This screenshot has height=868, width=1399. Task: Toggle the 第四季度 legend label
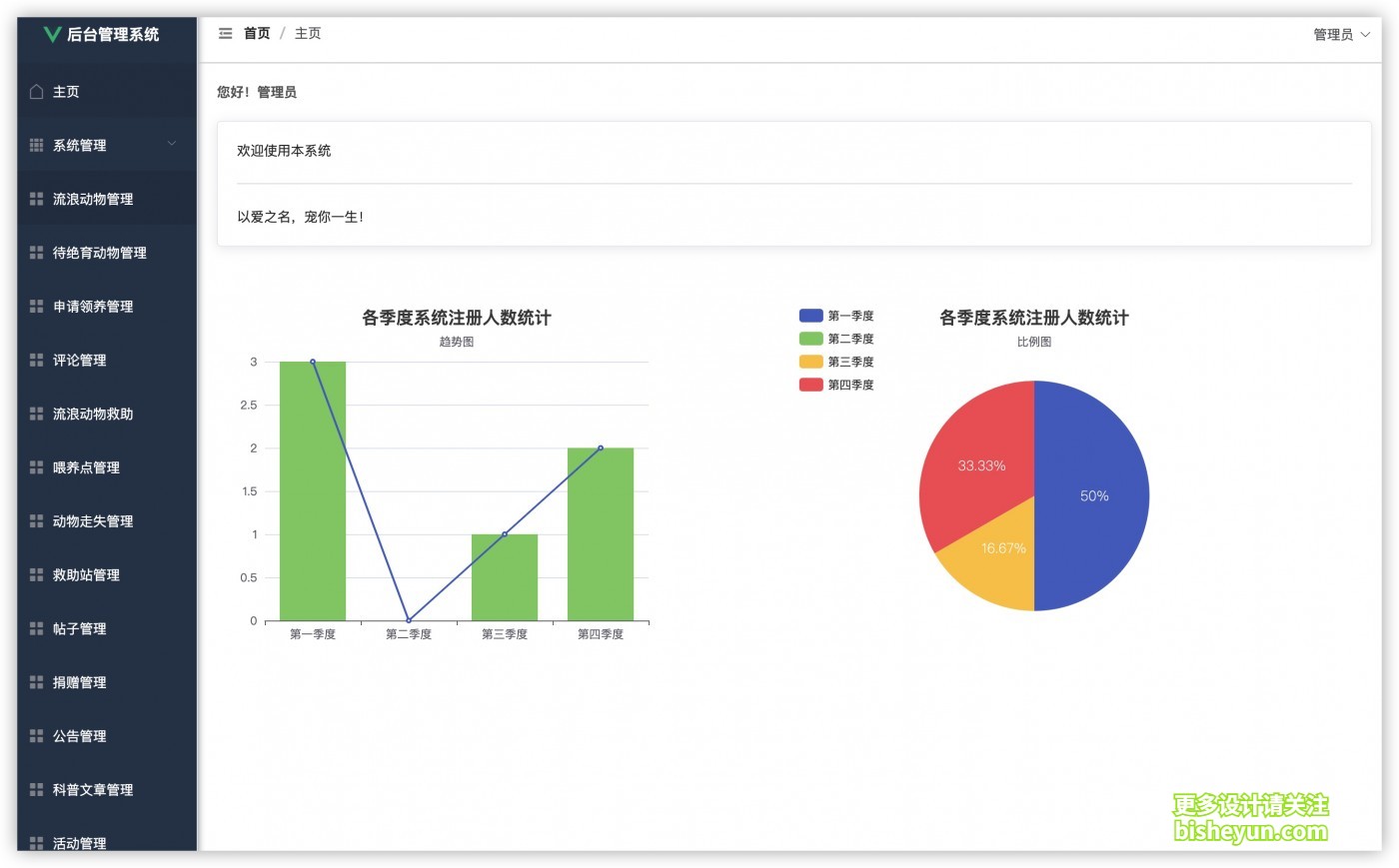click(x=850, y=385)
